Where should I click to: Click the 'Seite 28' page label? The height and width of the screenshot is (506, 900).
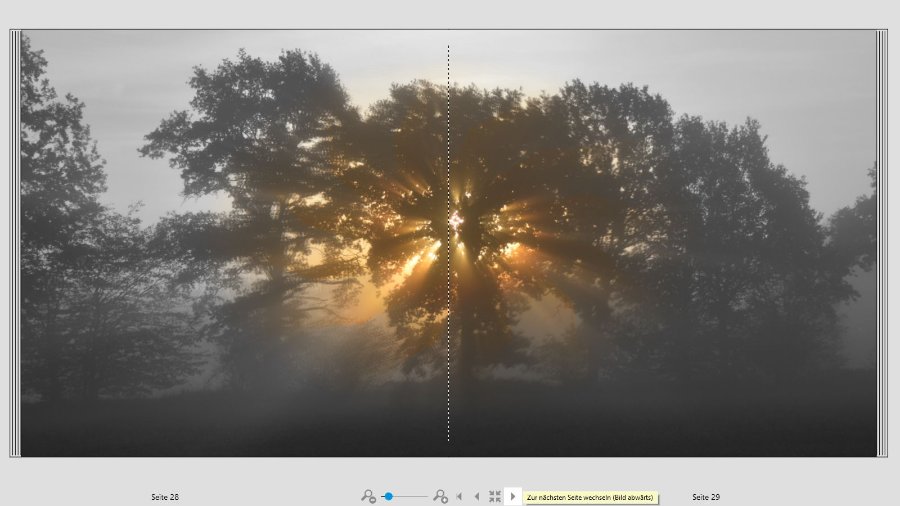pyautogui.click(x=165, y=497)
